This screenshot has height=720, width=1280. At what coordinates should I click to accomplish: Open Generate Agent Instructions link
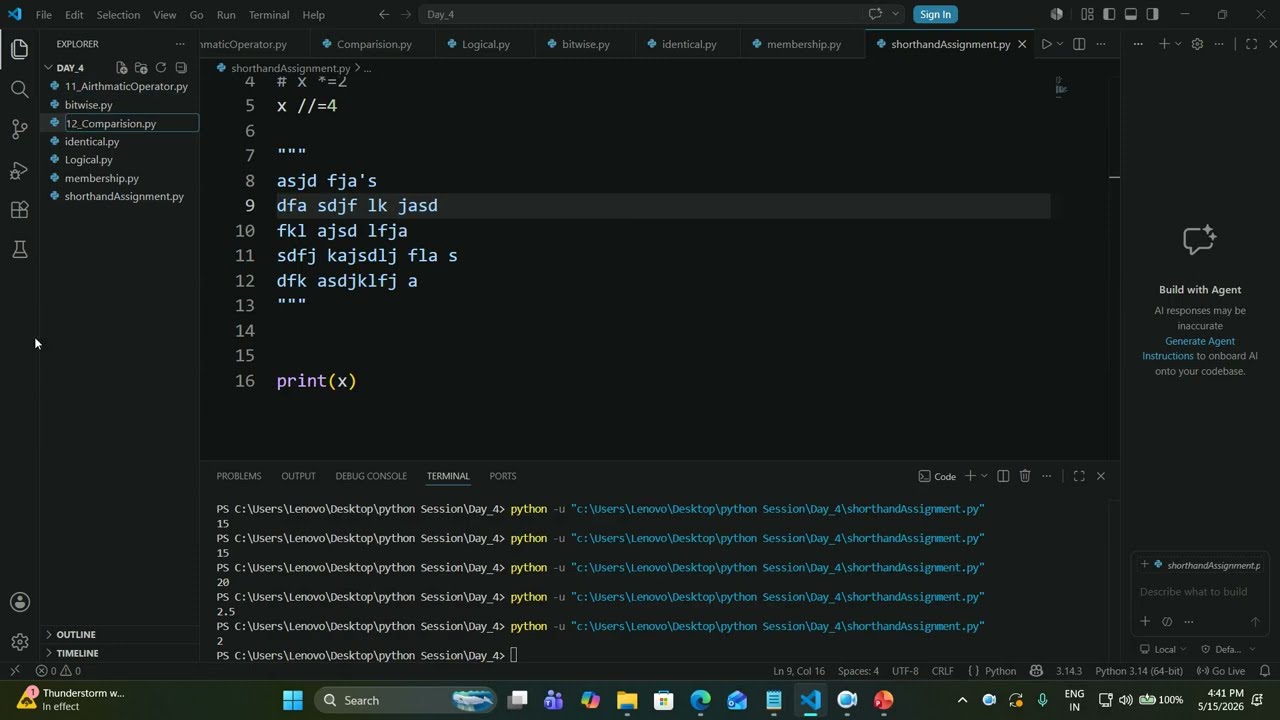(x=1189, y=348)
